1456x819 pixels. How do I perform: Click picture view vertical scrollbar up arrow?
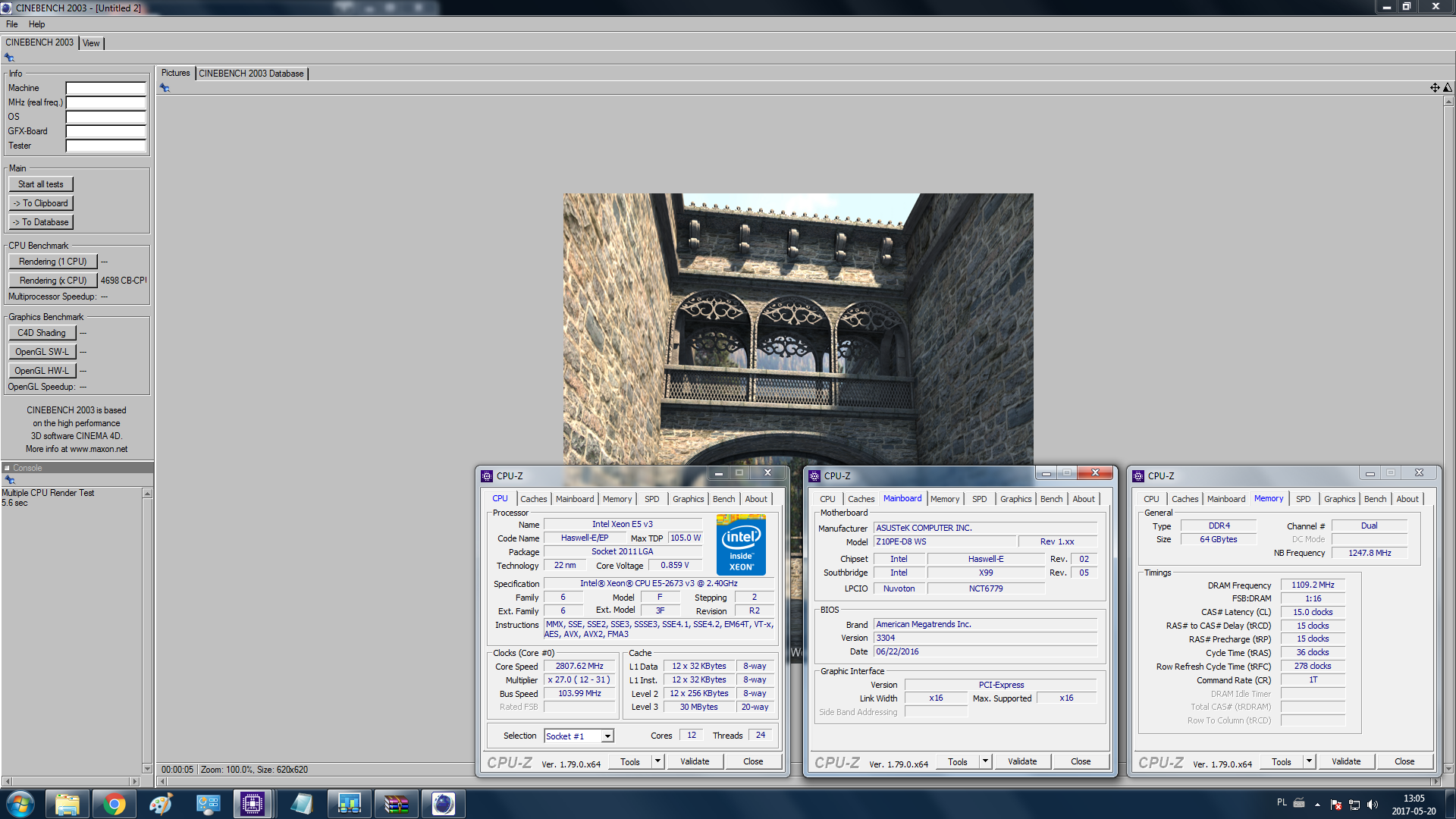(1448, 101)
